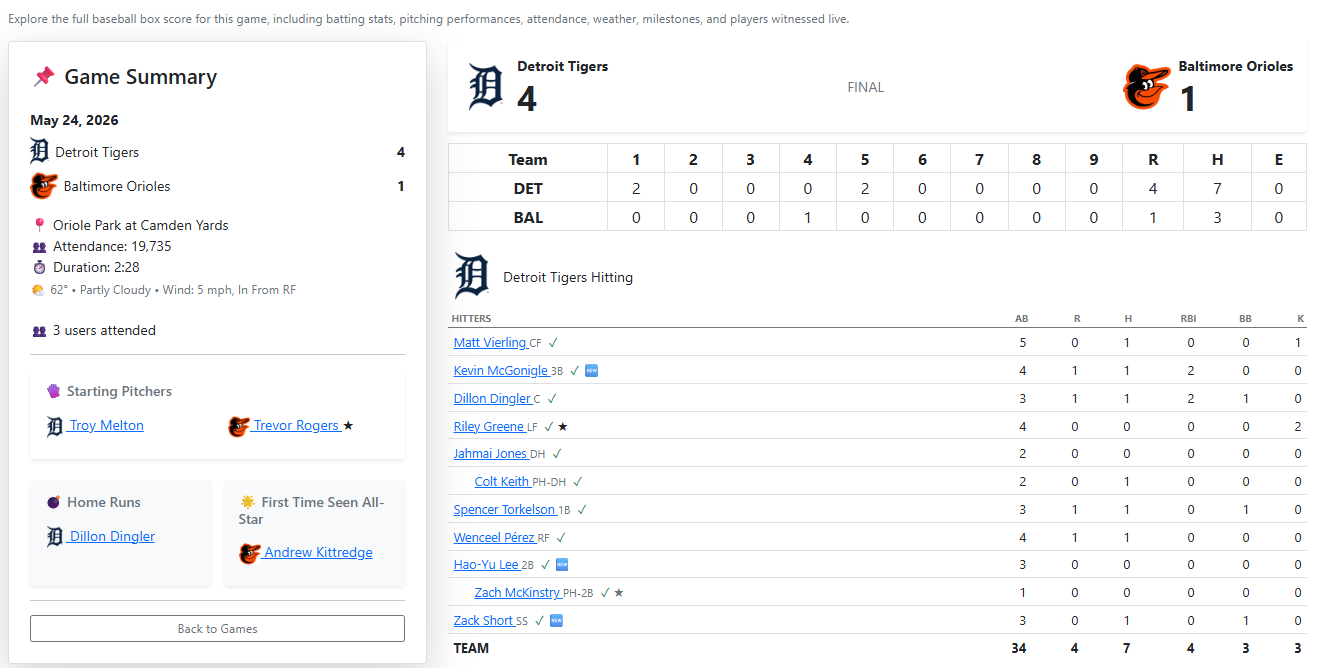Click the star icon in Zach McKinstry's row
This screenshot has height=668, width=1325.
coord(619,593)
